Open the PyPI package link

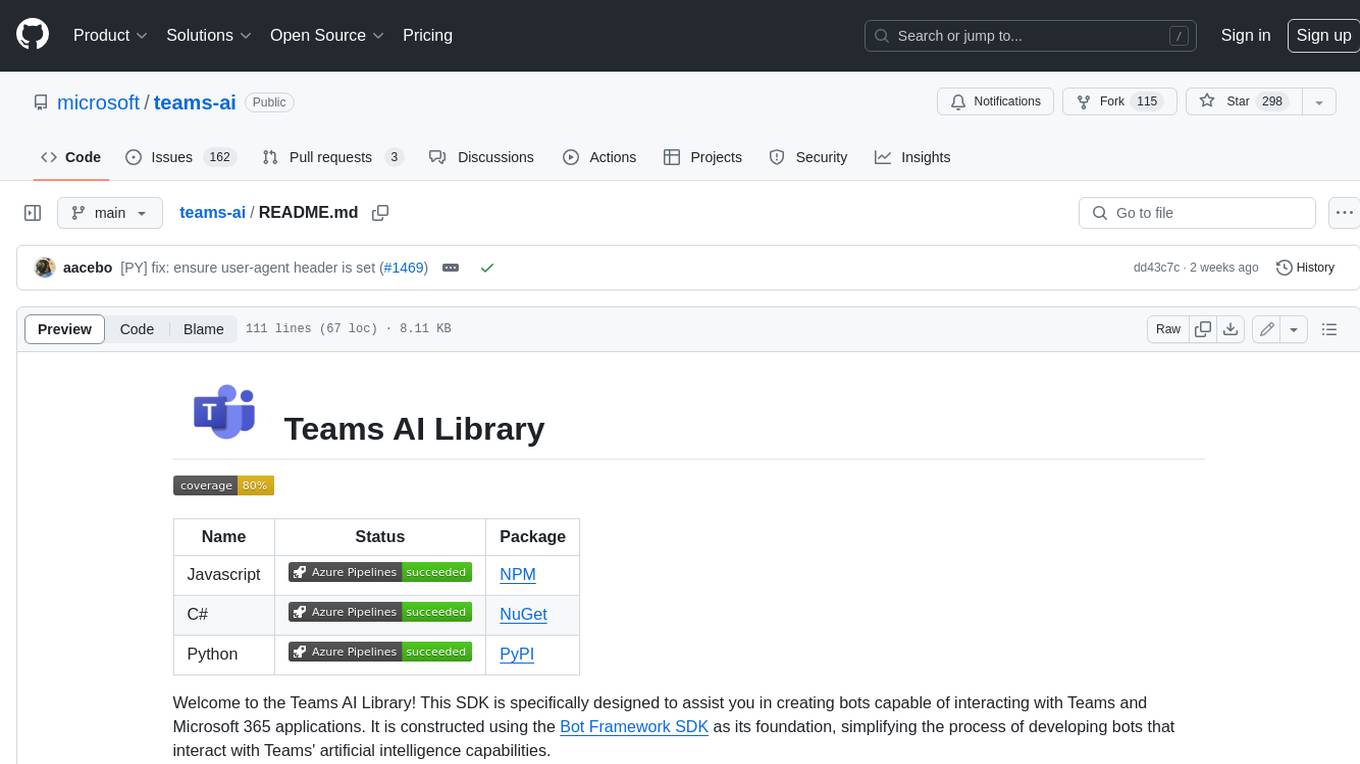(x=517, y=654)
